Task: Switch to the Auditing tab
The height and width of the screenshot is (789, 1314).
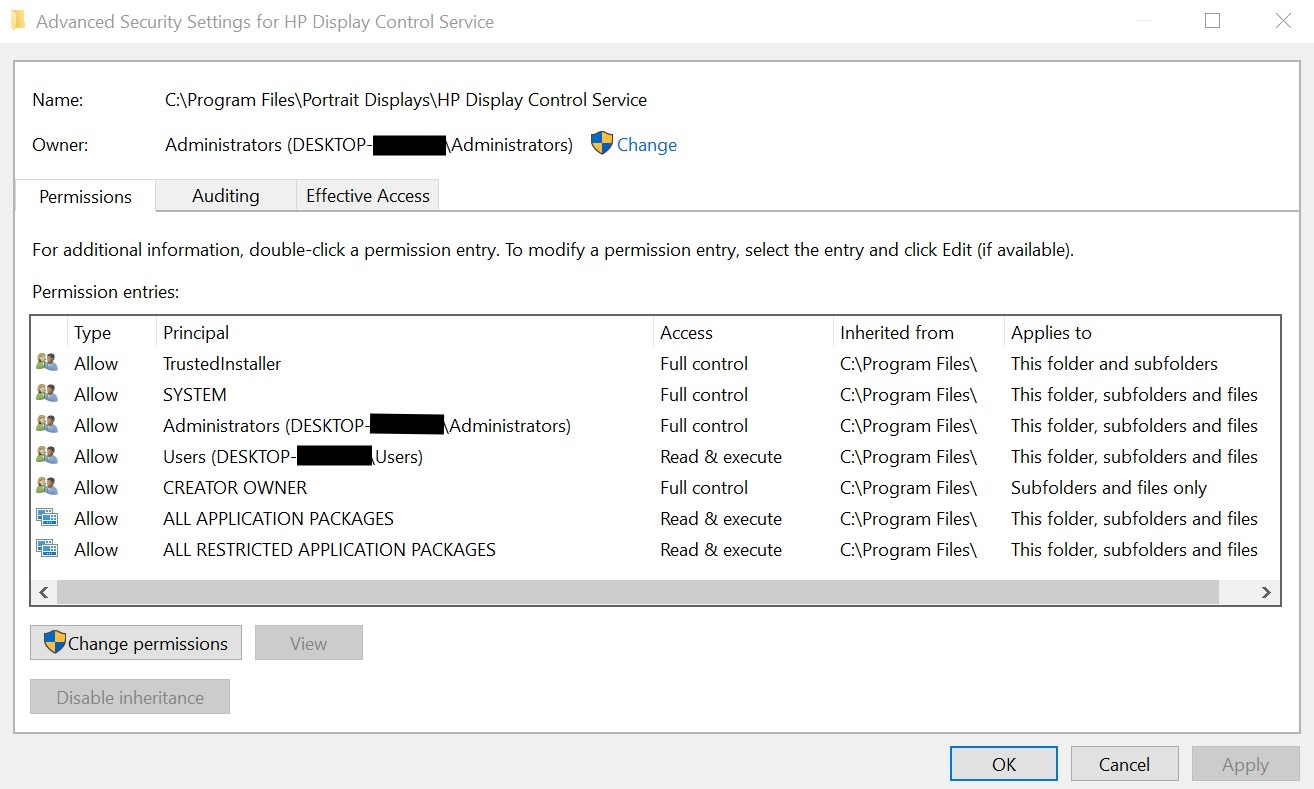Action: coord(225,196)
